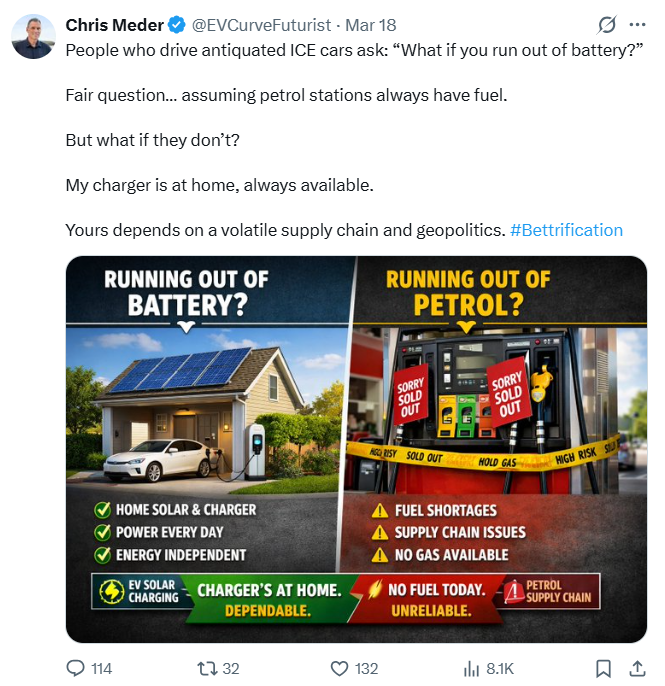
Task: Click the 32 reposts count
Action: (231, 668)
